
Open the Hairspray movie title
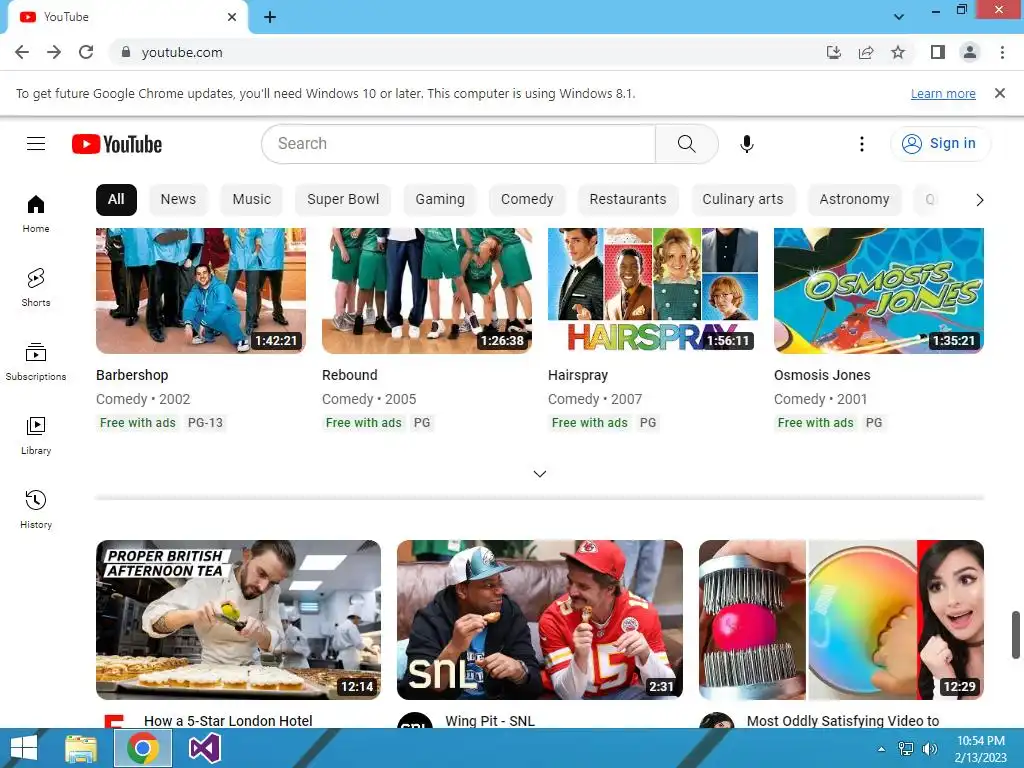(578, 375)
